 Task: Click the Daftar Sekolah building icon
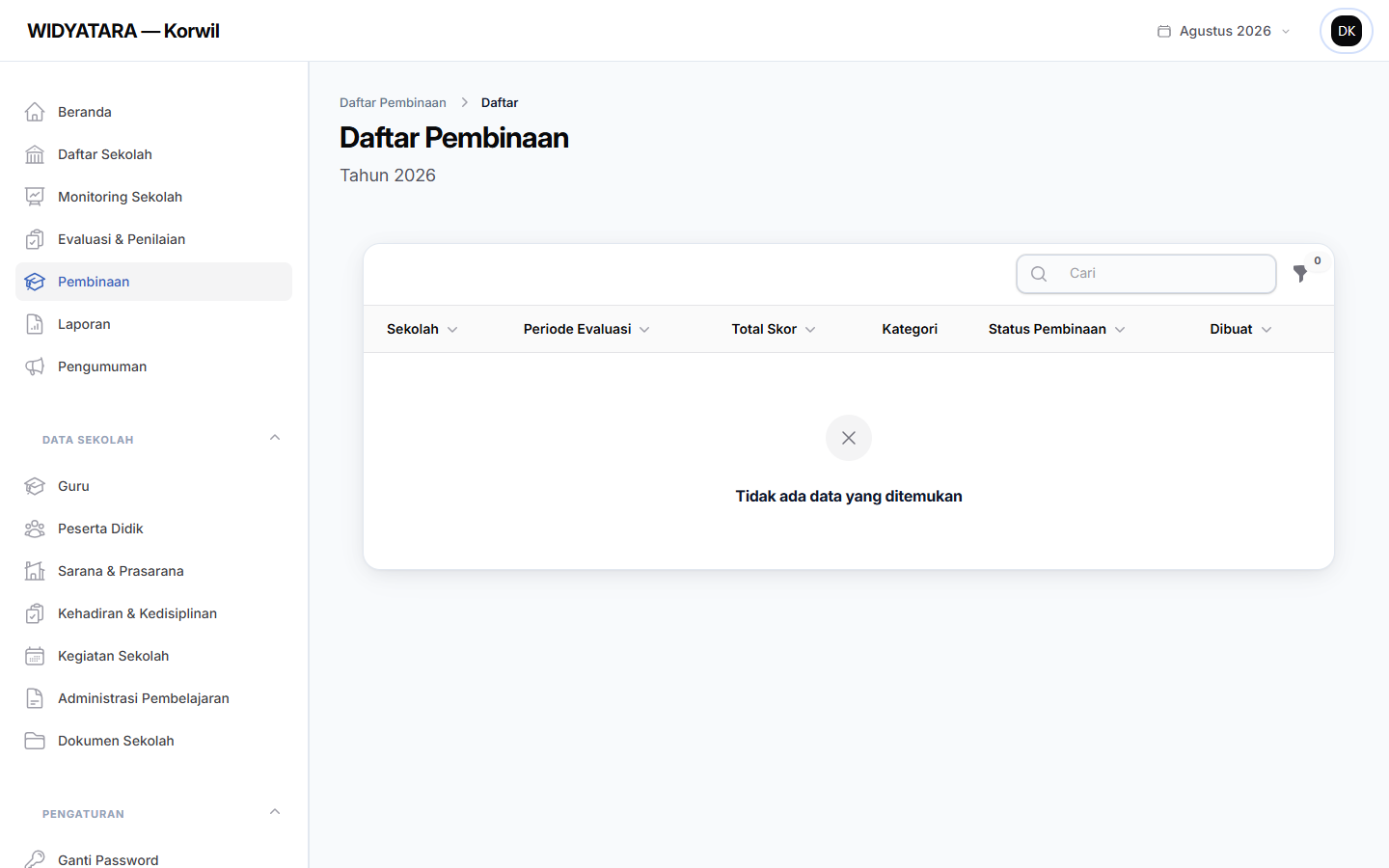[35, 154]
